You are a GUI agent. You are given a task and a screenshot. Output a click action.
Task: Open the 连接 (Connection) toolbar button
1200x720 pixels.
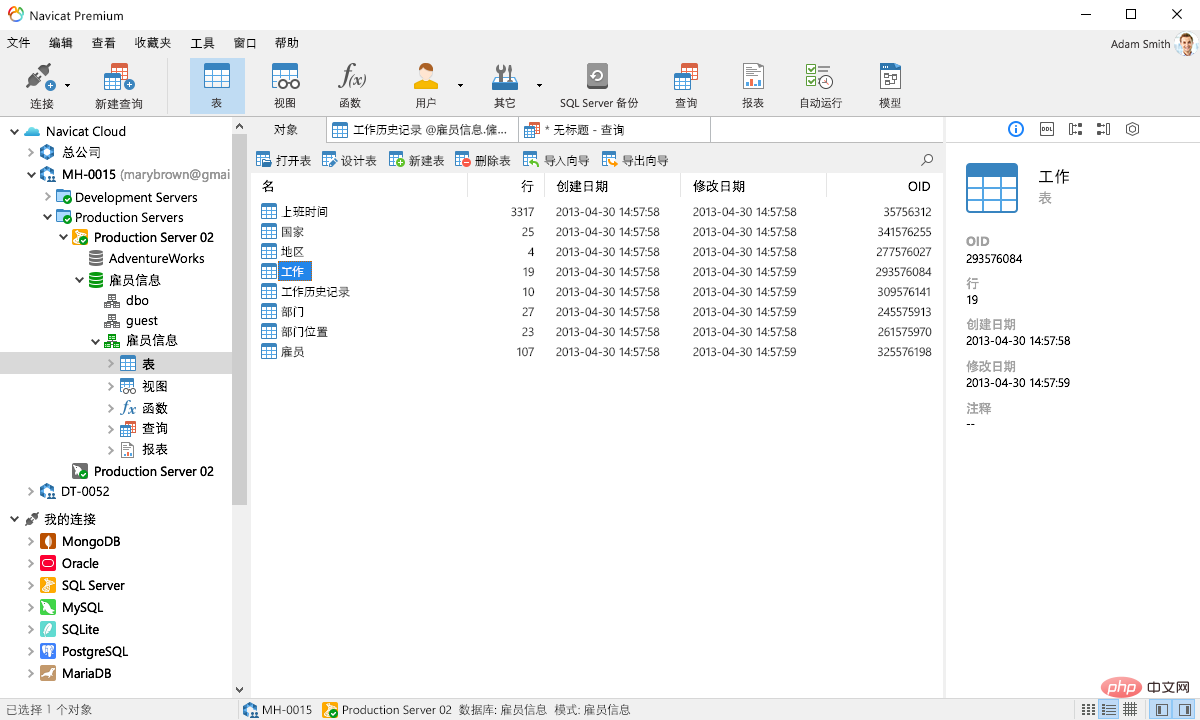(41, 86)
